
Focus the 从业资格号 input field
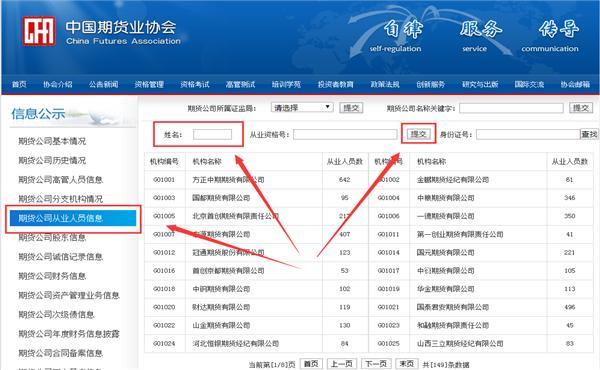[x=345, y=134]
